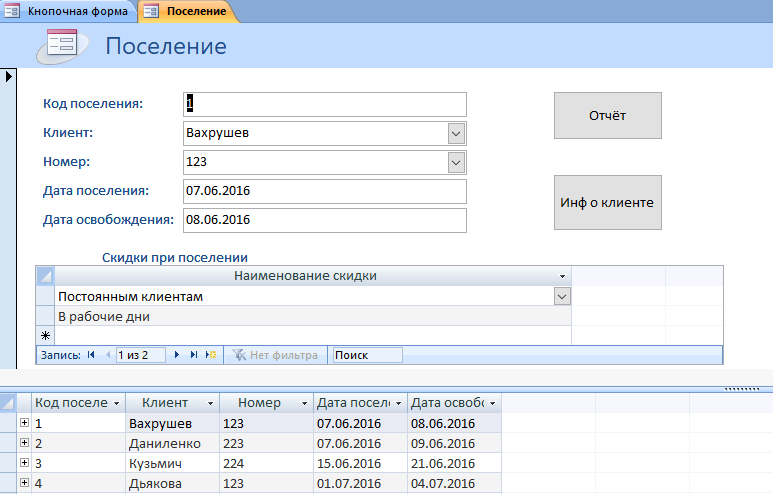Open Дата освоб column header dropdown
The height and width of the screenshot is (494, 773).
tap(492, 403)
